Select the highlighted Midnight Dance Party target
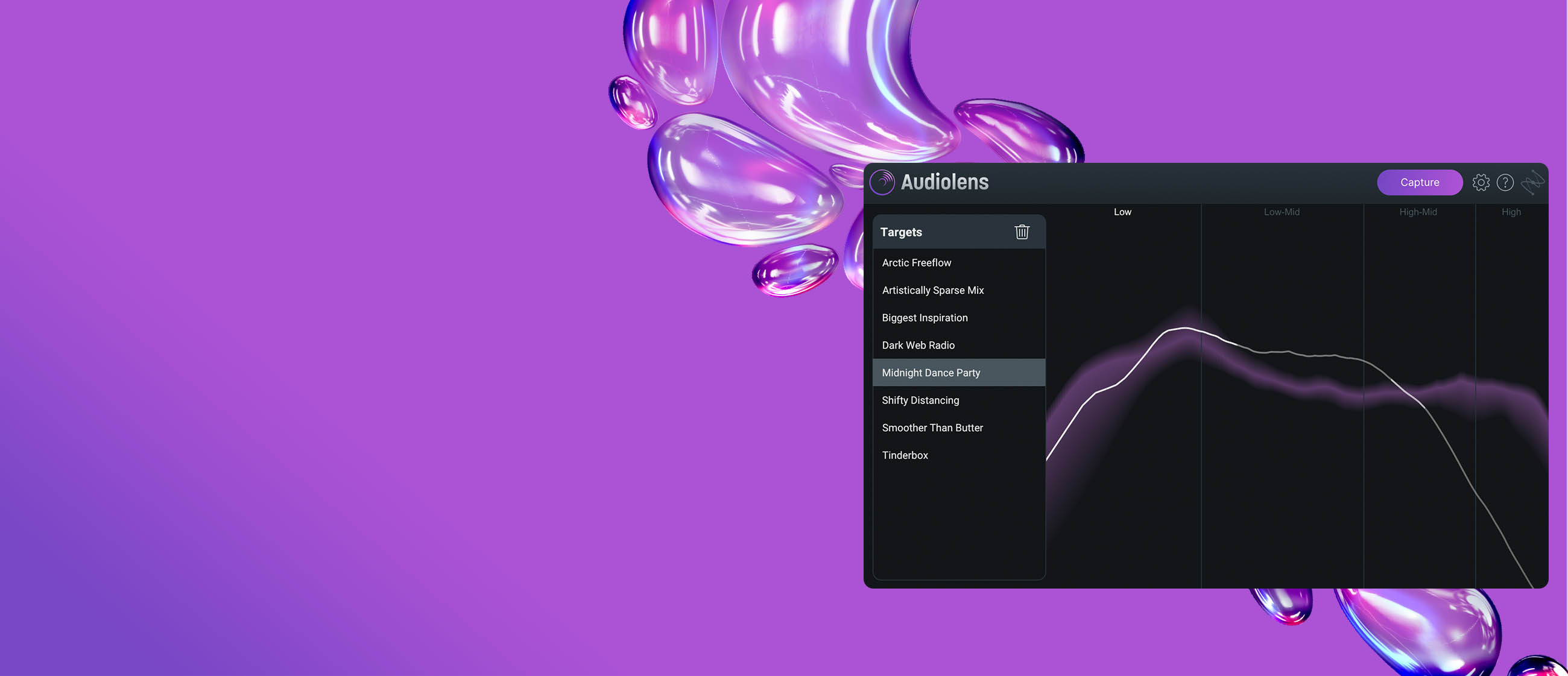The height and width of the screenshot is (676, 1568). click(x=959, y=373)
